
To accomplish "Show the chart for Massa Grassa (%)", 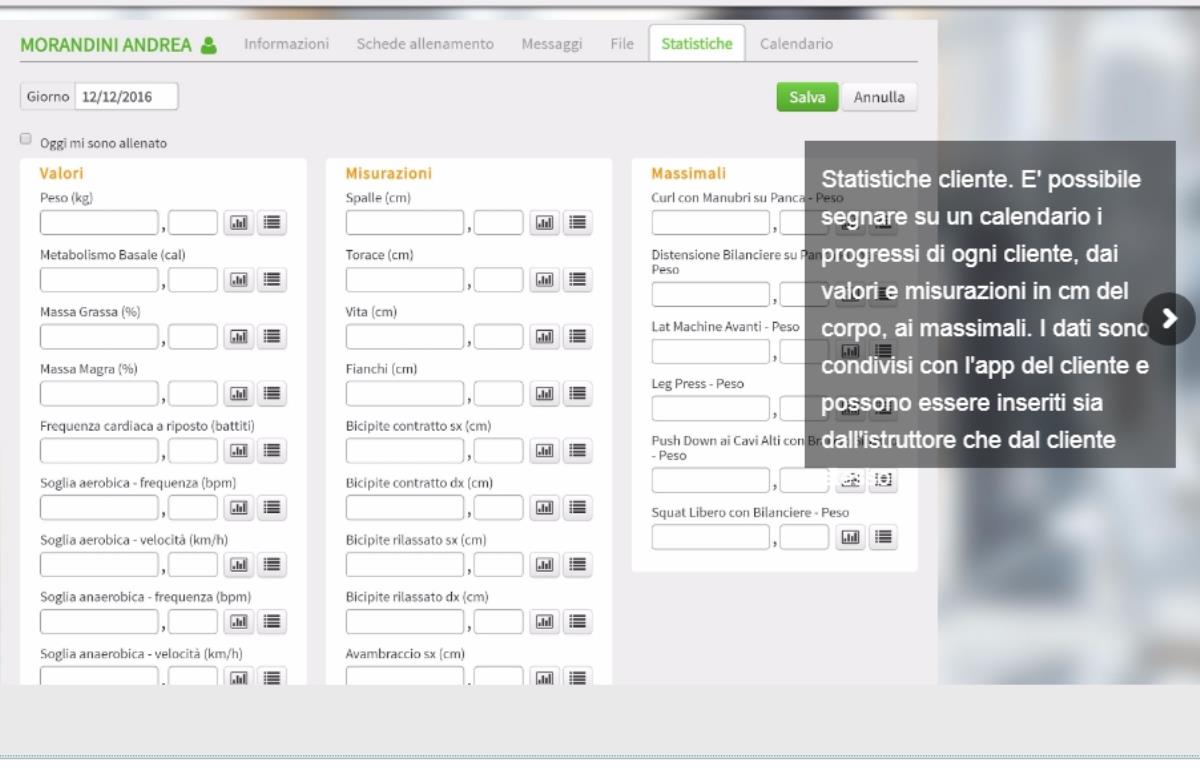I will 239,337.
